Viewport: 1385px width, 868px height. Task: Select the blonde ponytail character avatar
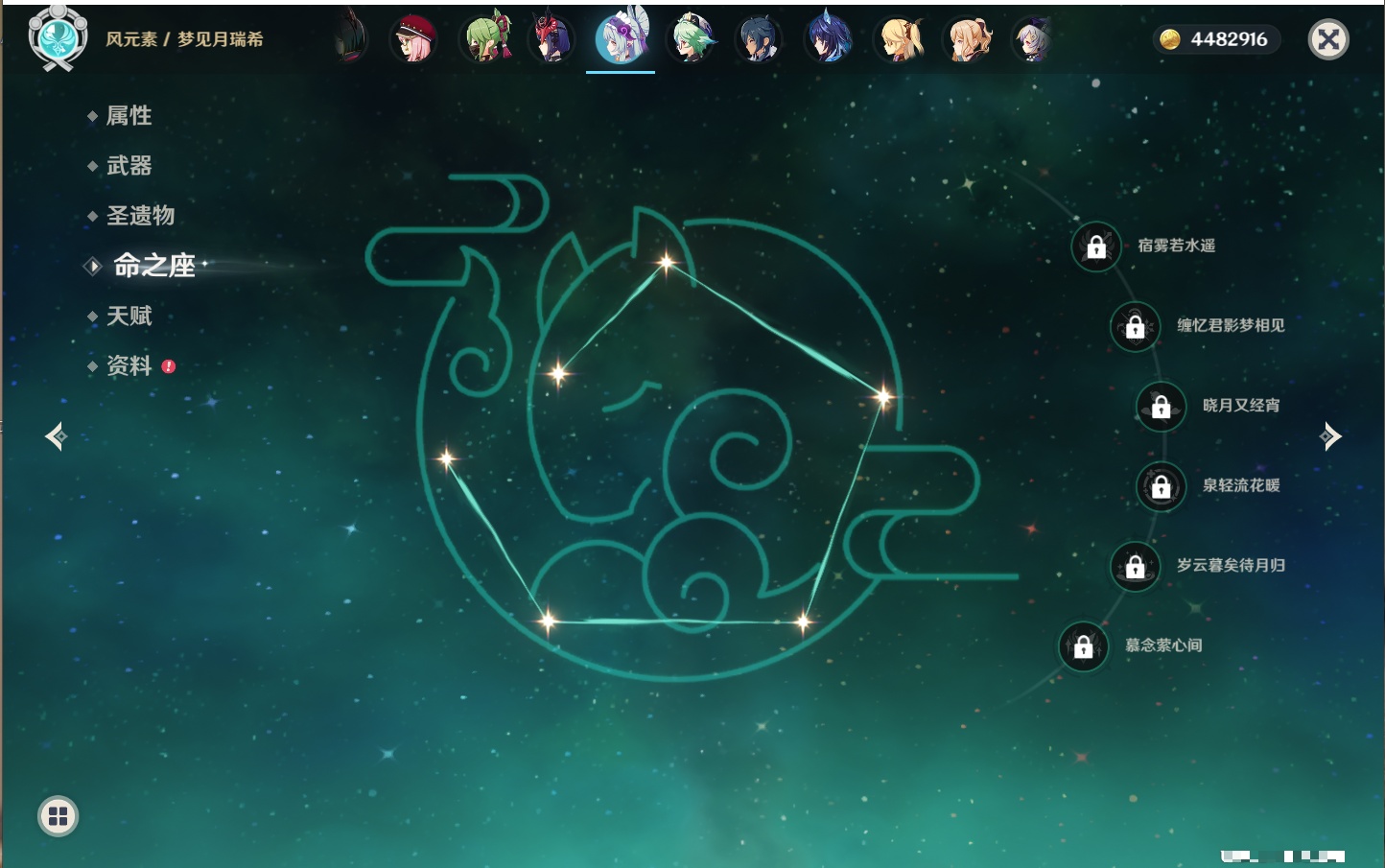[900, 39]
